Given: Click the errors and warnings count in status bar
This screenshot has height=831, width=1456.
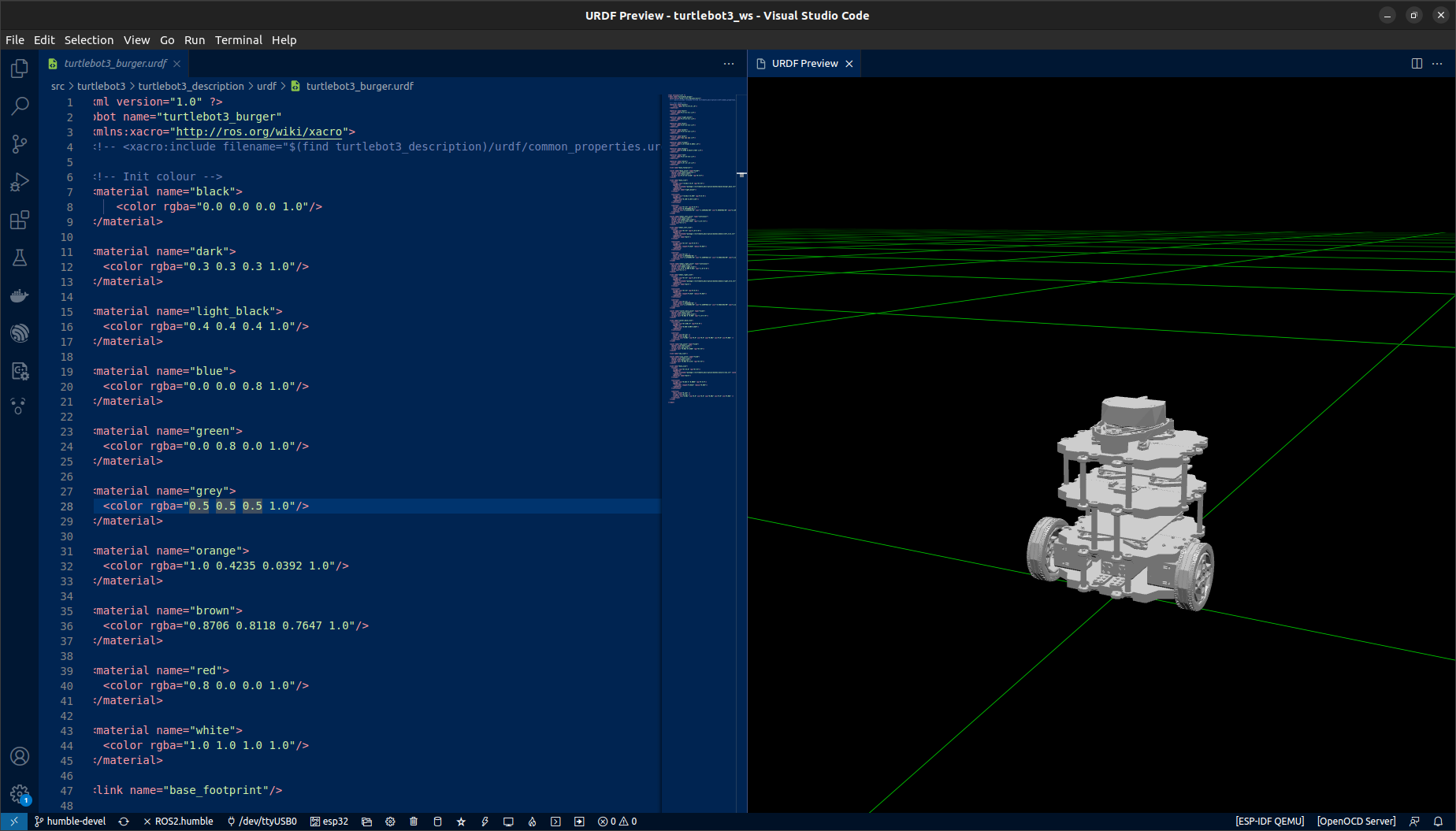Looking at the screenshot, I should 618,822.
